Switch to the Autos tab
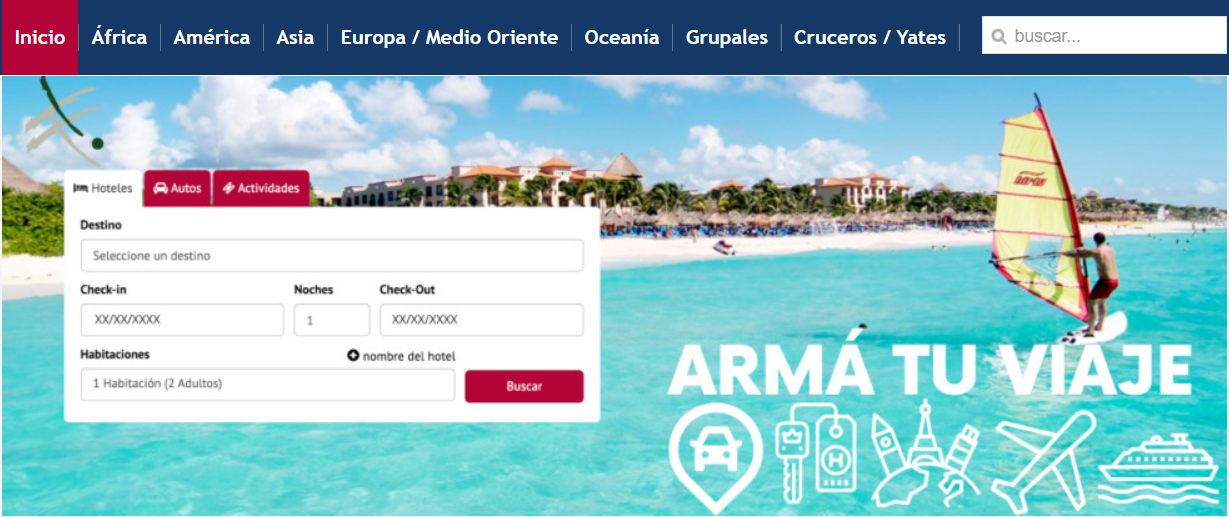The height and width of the screenshot is (517, 1229). pos(178,188)
